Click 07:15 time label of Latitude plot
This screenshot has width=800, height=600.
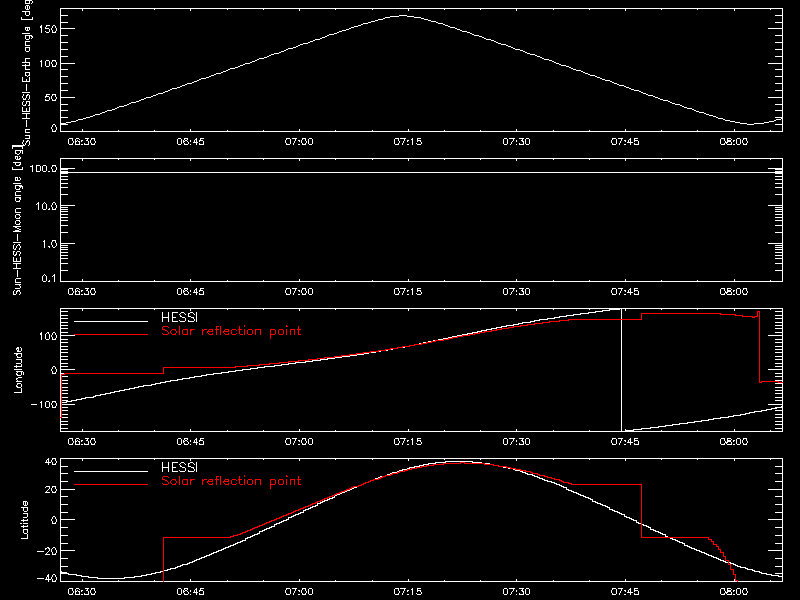tap(408, 591)
